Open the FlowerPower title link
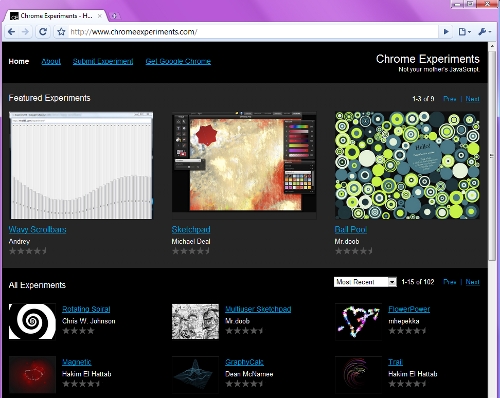Screen dimensions: 500x398 409,309
